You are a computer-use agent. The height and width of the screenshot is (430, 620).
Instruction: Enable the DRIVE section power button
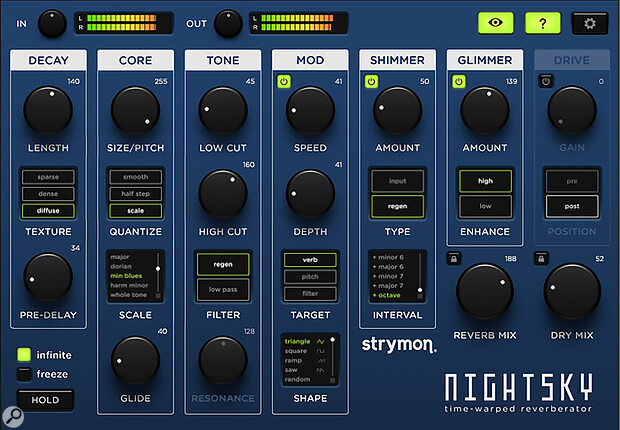pos(546,81)
